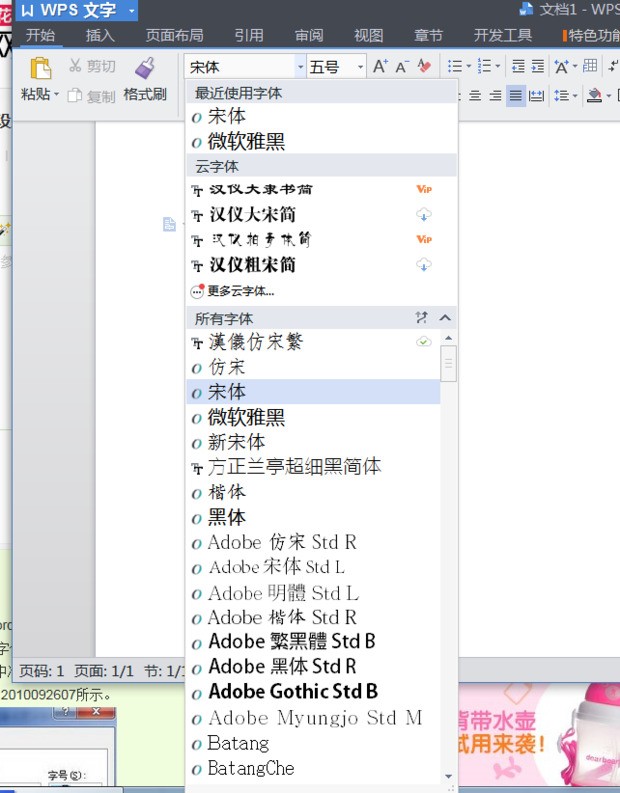
Task: Select the 方正兰亭超细黑简体 font
Action: [313, 467]
